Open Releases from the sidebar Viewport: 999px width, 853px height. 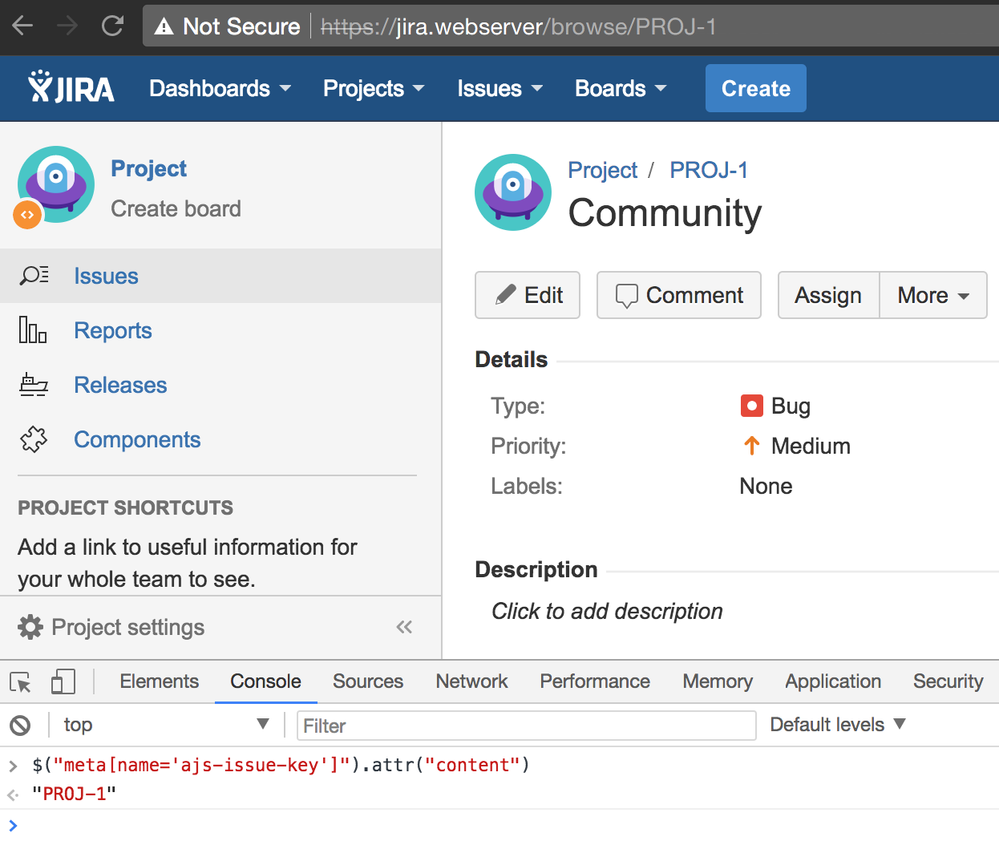(x=120, y=385)
